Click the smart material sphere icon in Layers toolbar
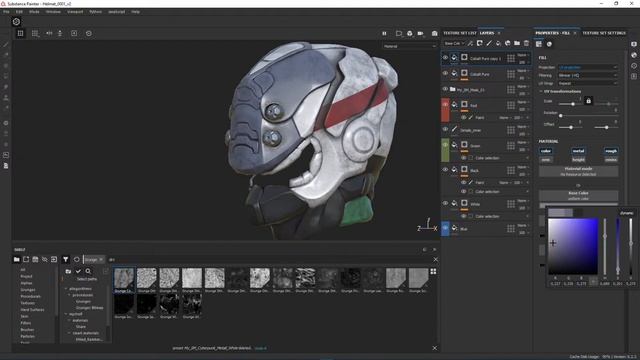The image size is (640, 360). [508, 43]
